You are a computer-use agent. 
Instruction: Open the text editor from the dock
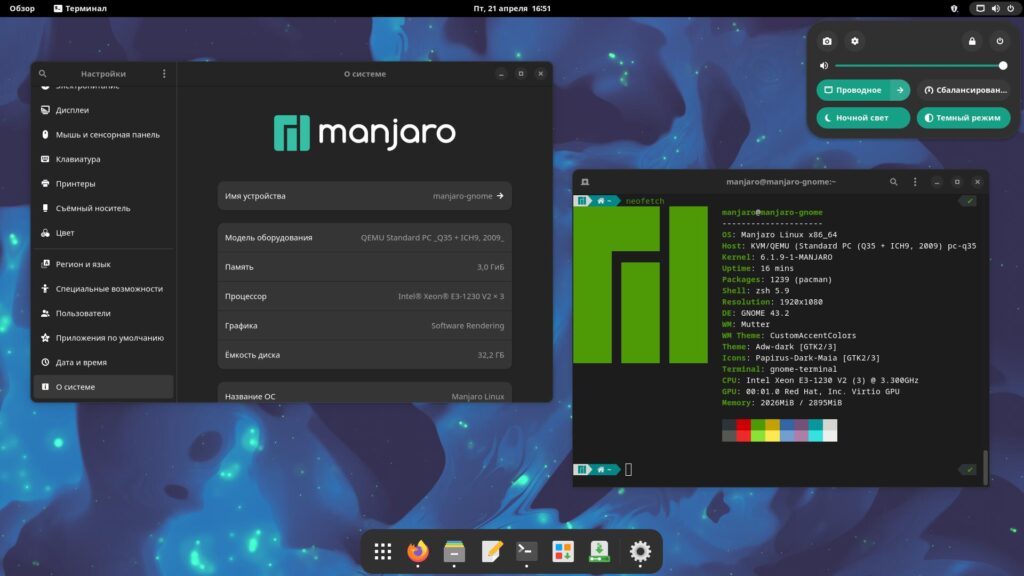(x=490, y=551)
